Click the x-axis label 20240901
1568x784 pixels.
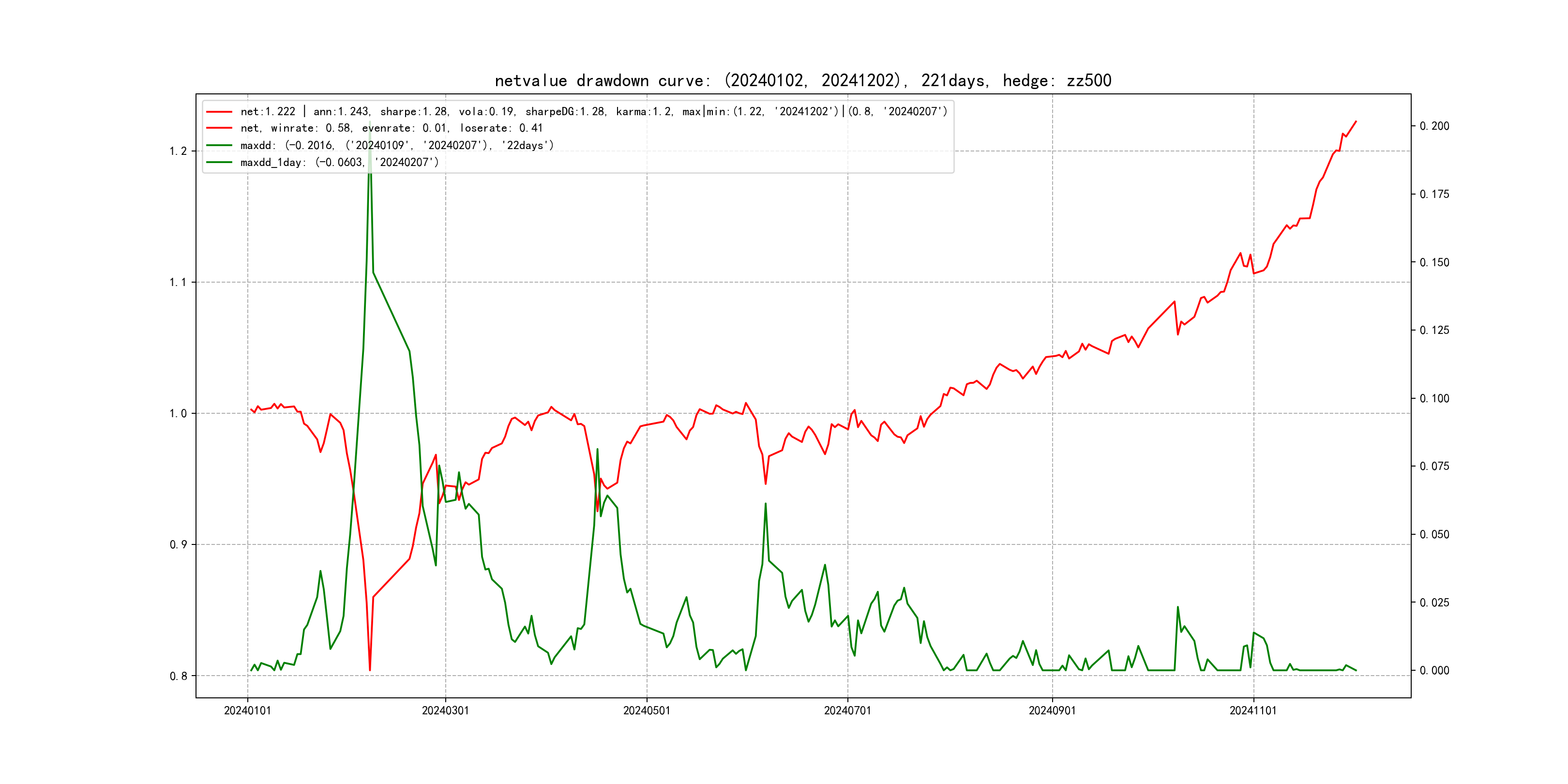[1052, 711]
